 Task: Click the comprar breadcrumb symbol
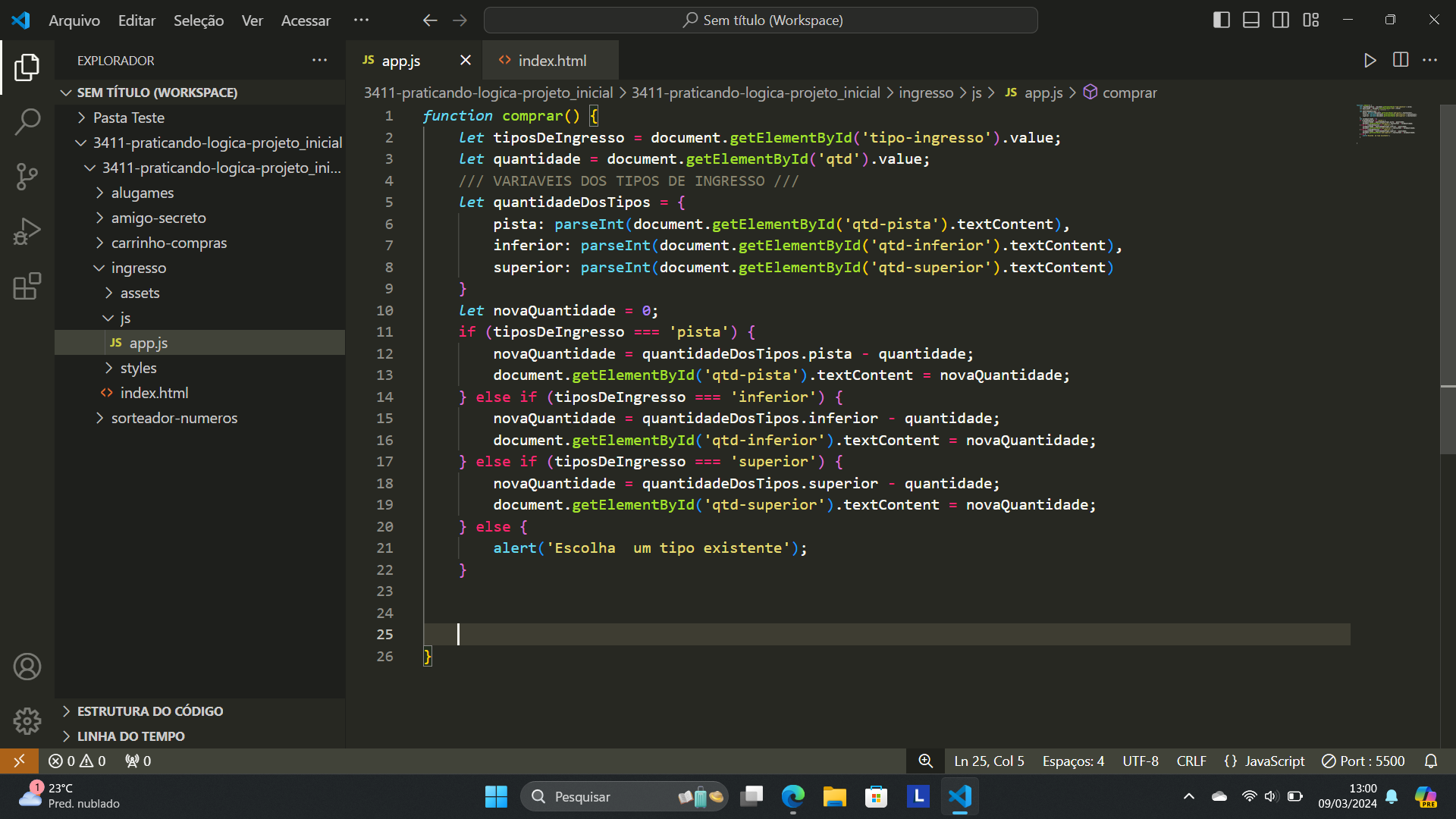[1119, 93]
